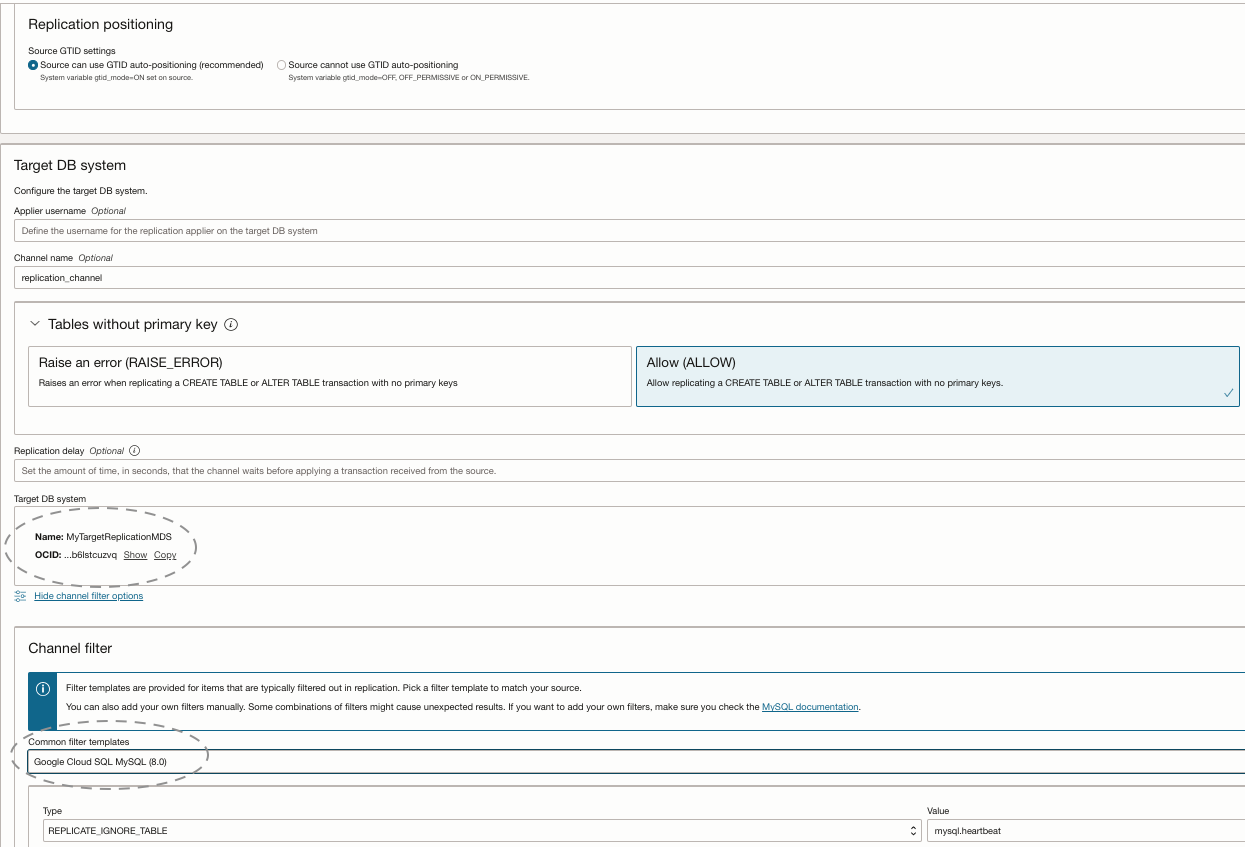Click the Value field containing mysql.heartbeat
Image resolution: width=1245 pixels, height=847 pixels.
click(1086, 831)
